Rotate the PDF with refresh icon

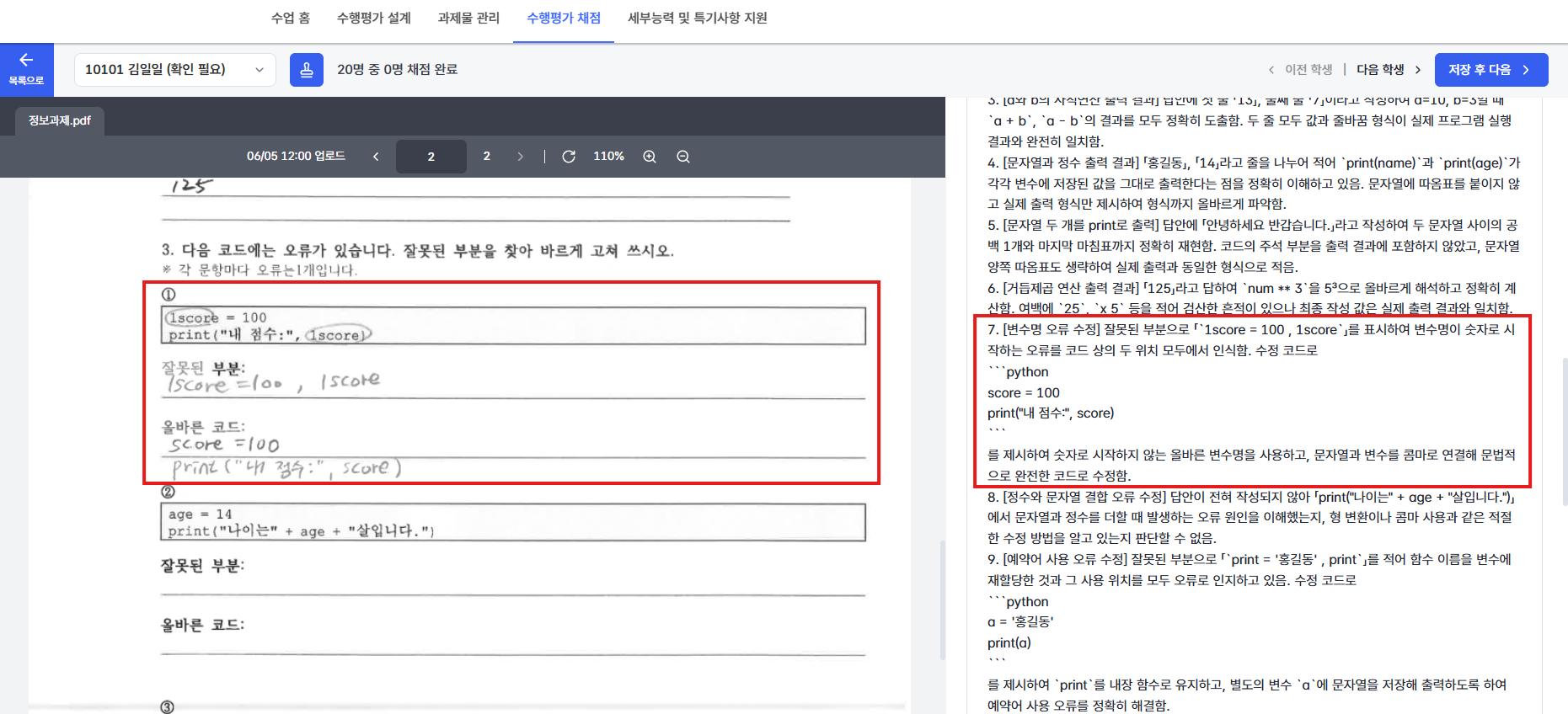tap(569, 157)
